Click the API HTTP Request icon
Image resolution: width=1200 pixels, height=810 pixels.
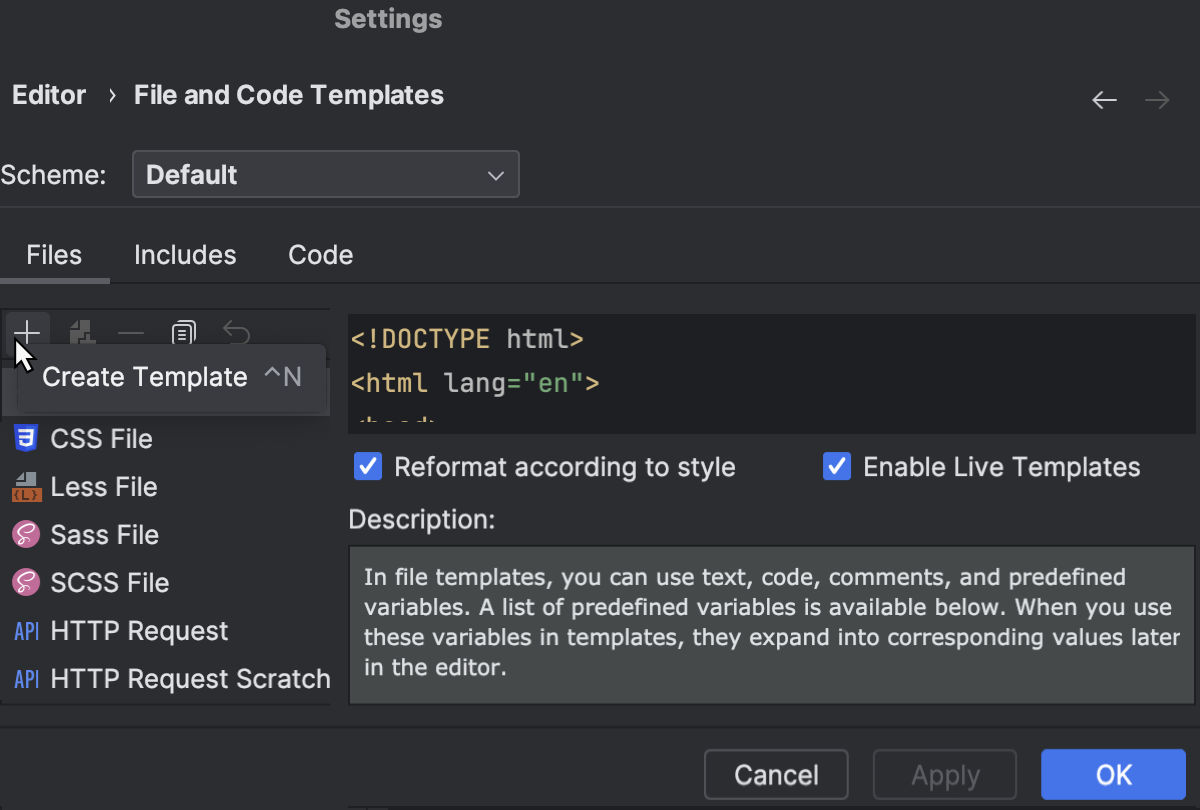[x=25, y=630]
